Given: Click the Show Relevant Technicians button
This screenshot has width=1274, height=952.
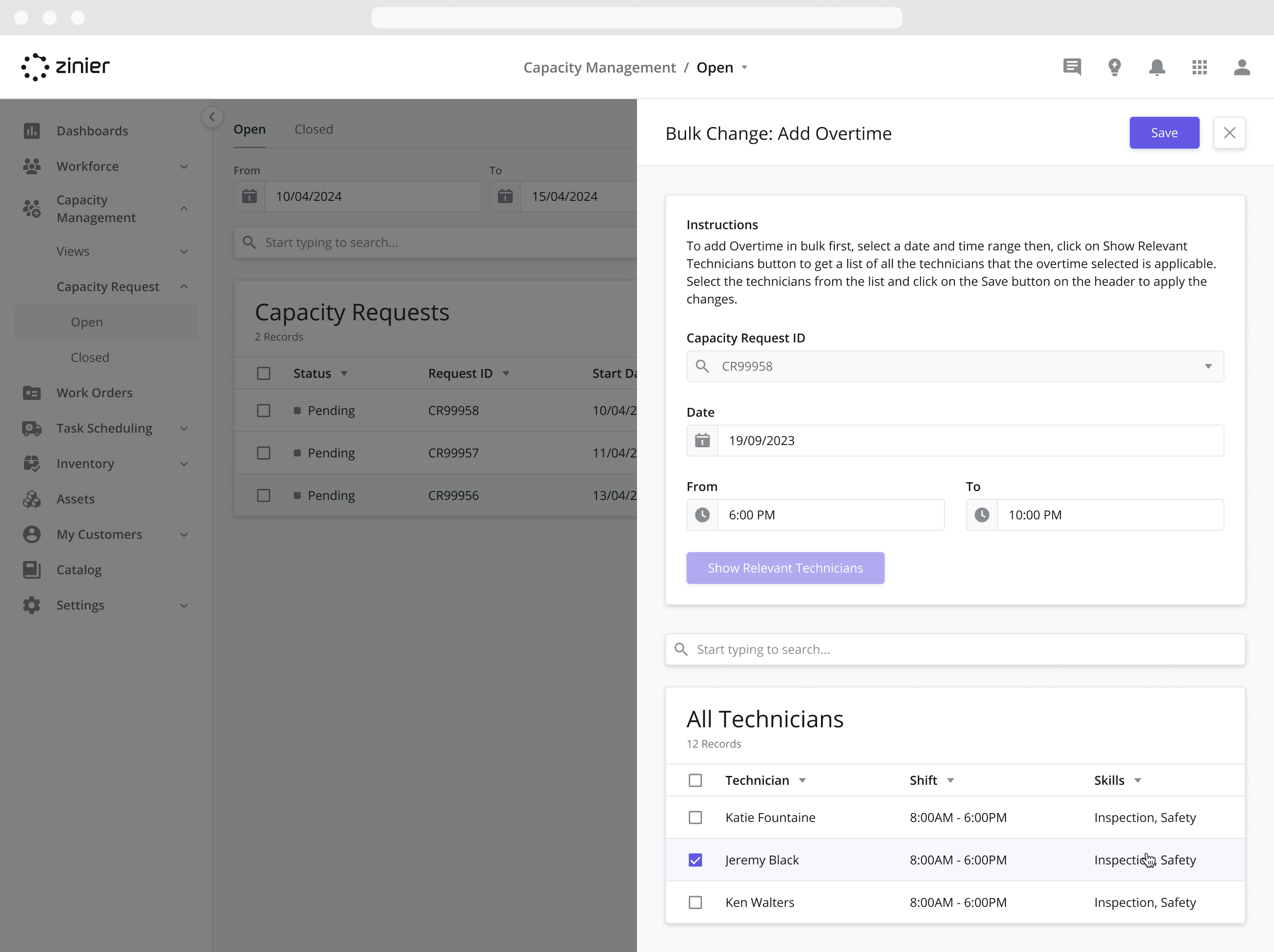Looking at the screenshot, I should 785,568.
